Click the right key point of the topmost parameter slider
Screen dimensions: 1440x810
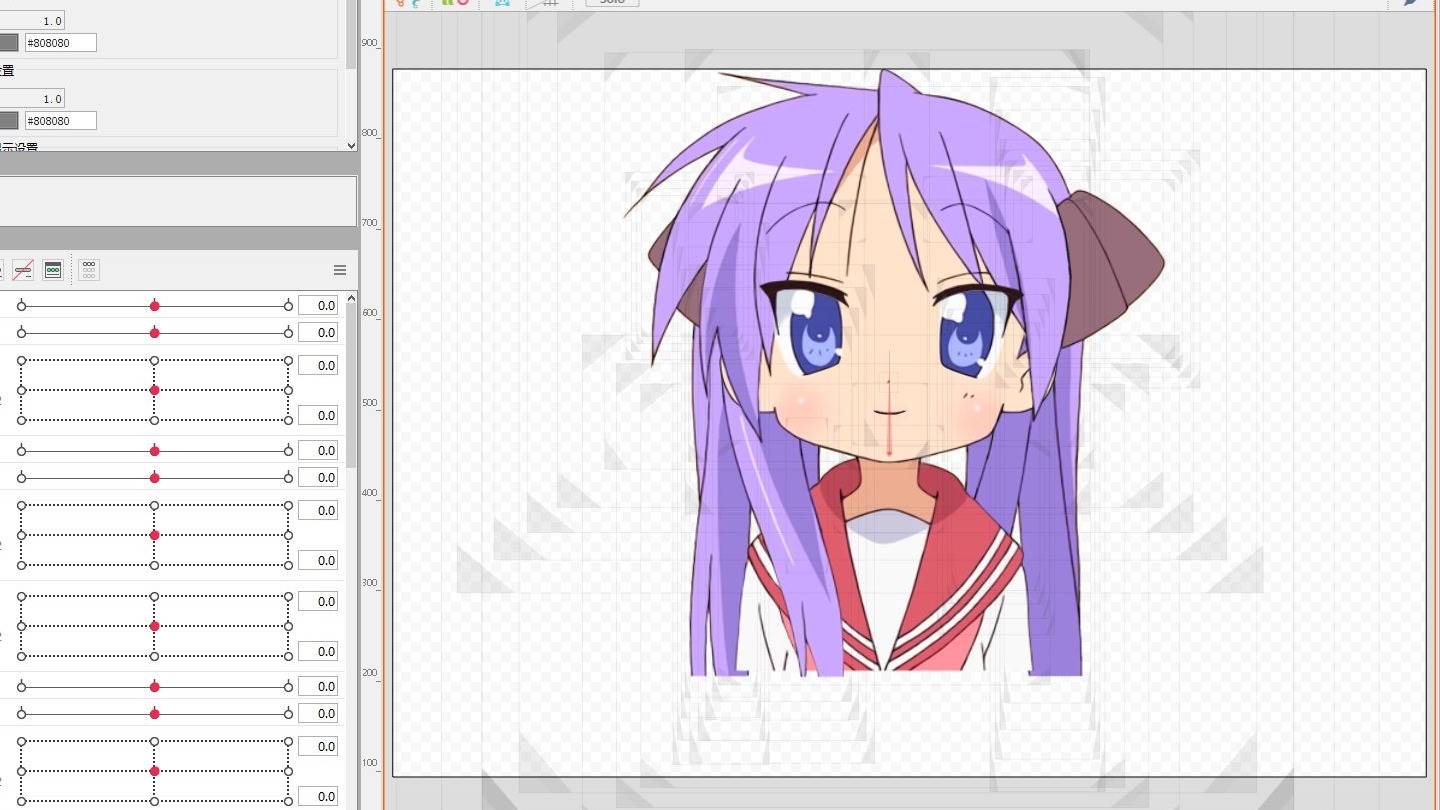[288, 306]
